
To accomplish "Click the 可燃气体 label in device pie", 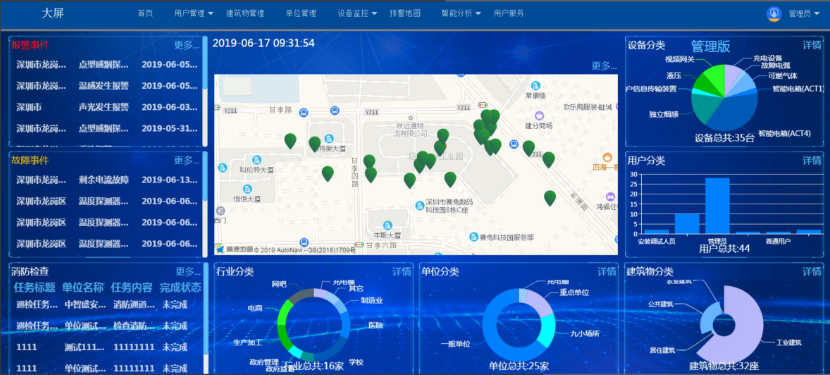I will pos(783,75).
